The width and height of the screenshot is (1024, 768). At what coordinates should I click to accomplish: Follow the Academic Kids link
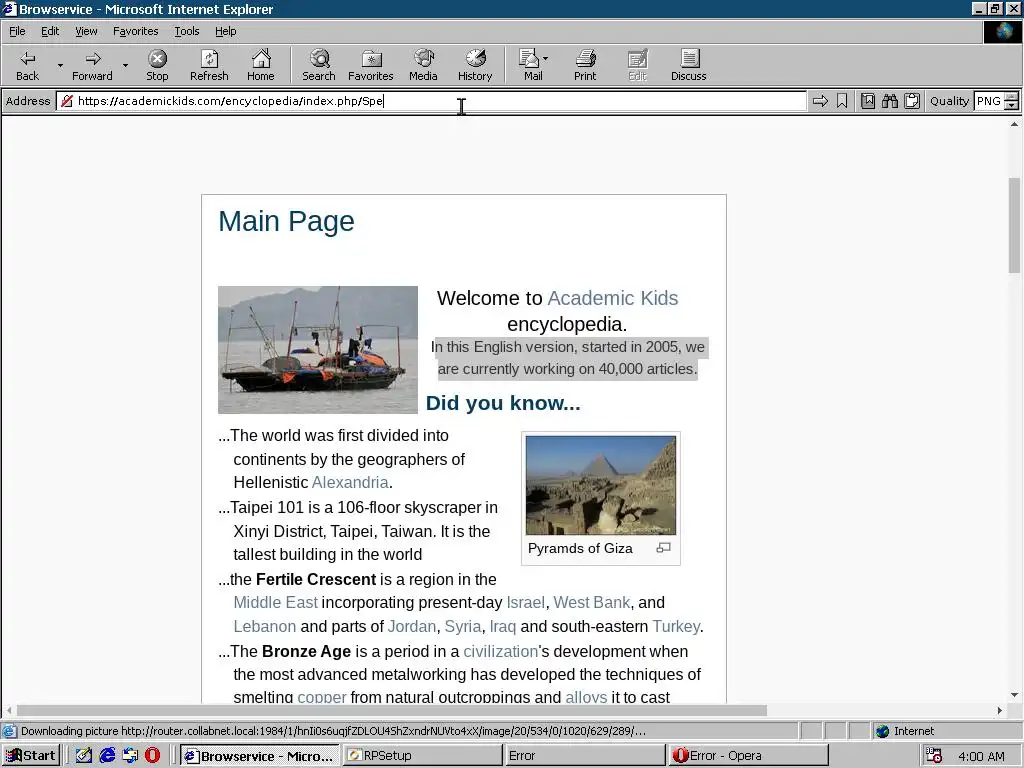coord(613,298)
